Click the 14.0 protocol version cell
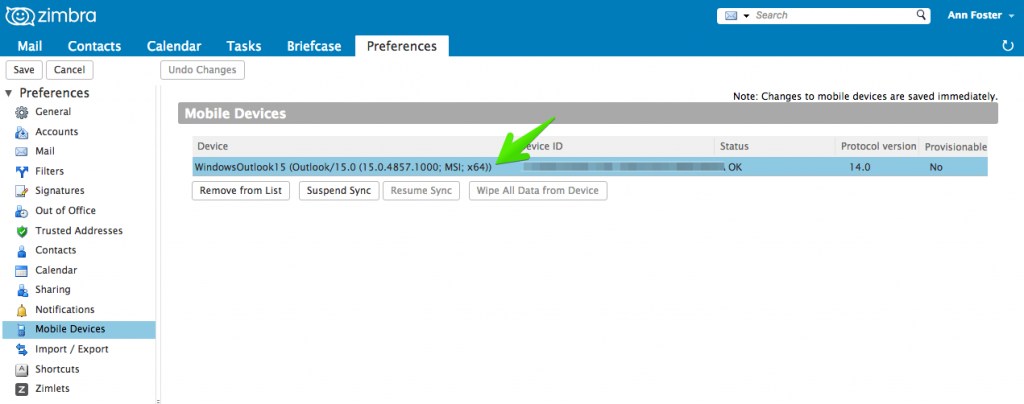 pos(859,167)
